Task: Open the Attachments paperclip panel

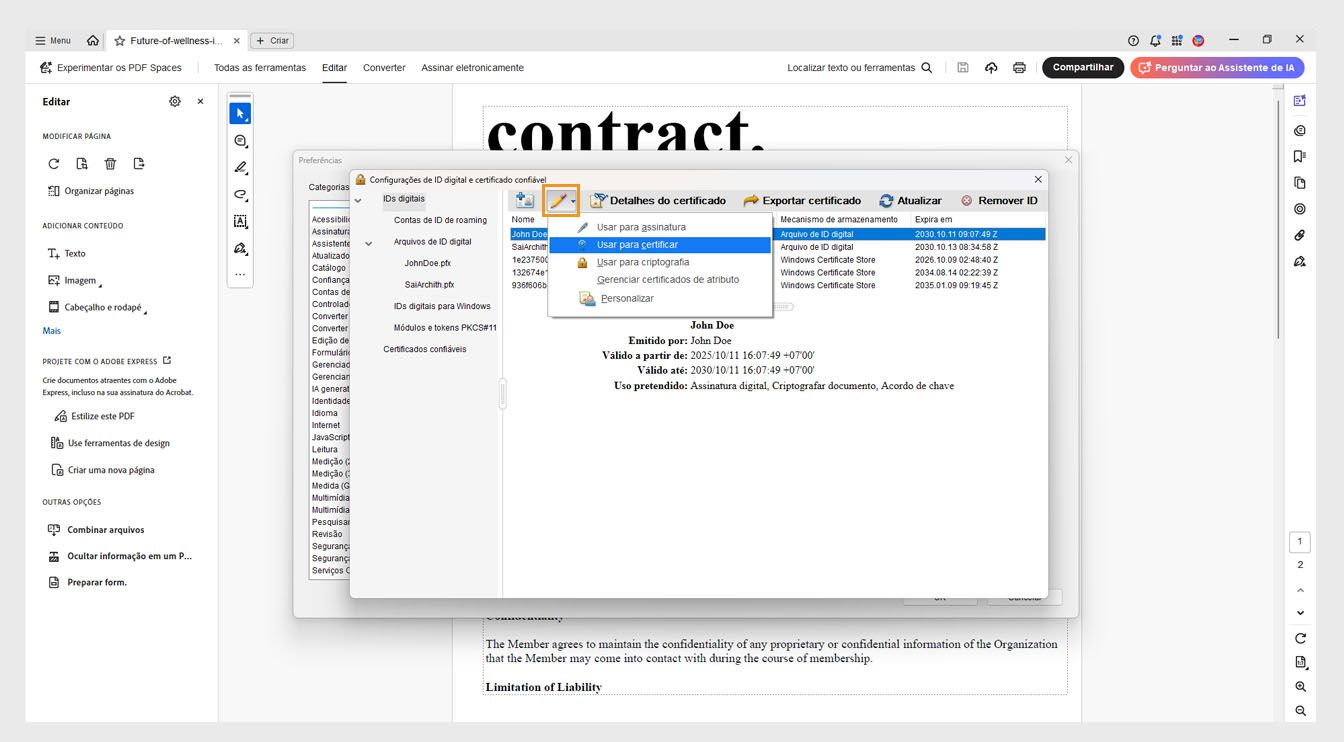Action: [1299, 235]
